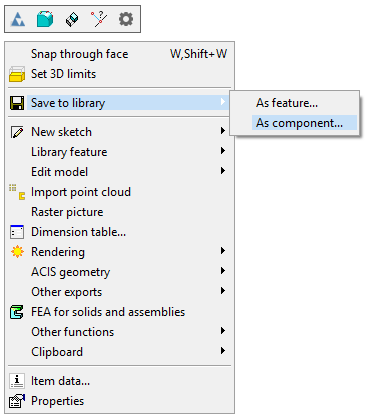This screenshot has height=420, width=371.
Task: Click the eraser toolbar icon
Action: point(72,19)
